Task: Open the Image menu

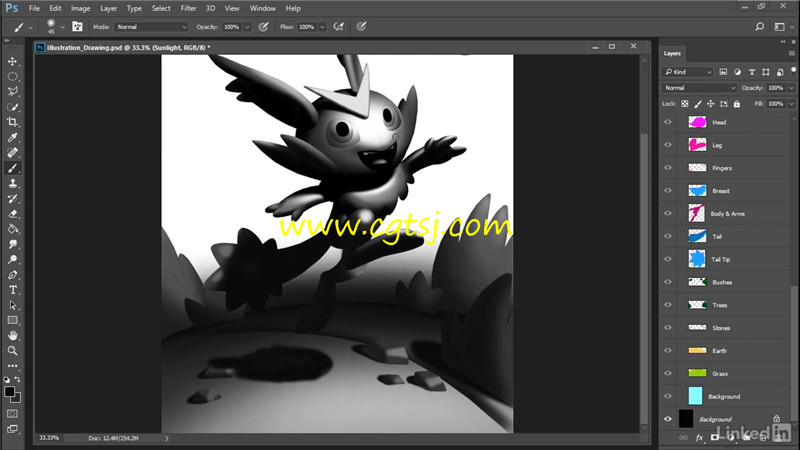Action: point(80,8)
